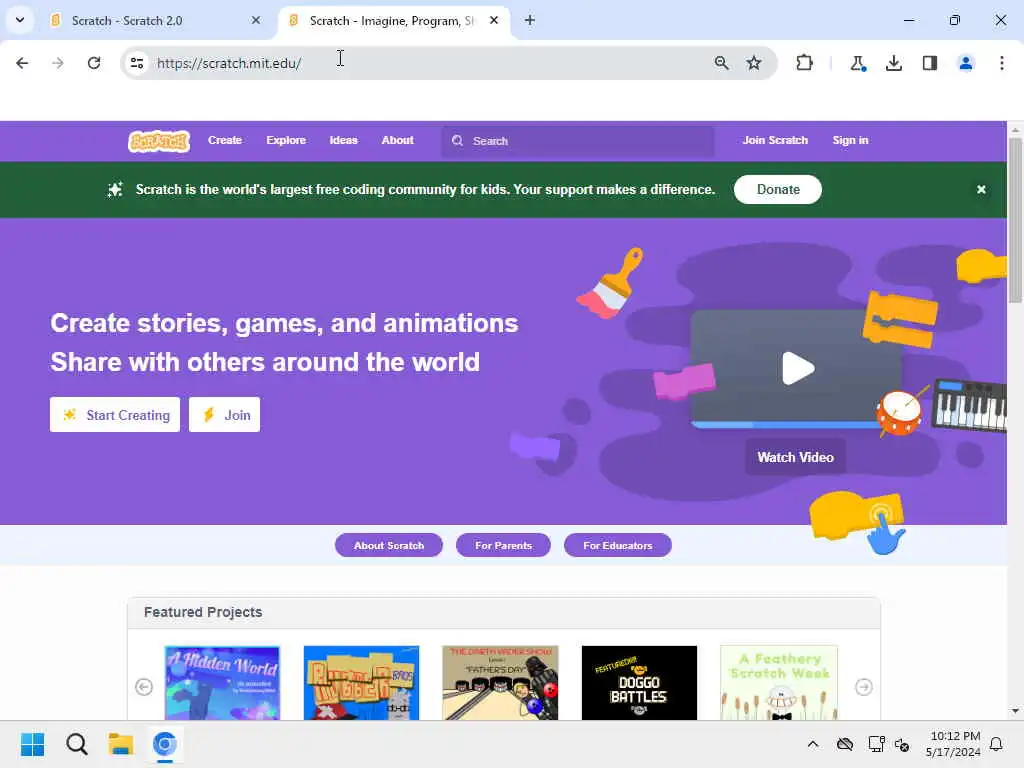
Task: Open the Doggo Battles project thumbnail
Action: pos(639,683)
